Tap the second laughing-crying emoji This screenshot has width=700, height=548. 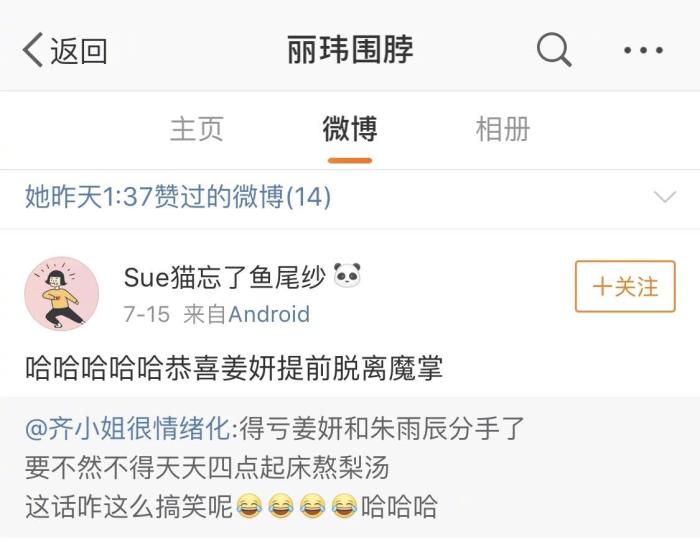pyautogui.click(x=281, y=506)
